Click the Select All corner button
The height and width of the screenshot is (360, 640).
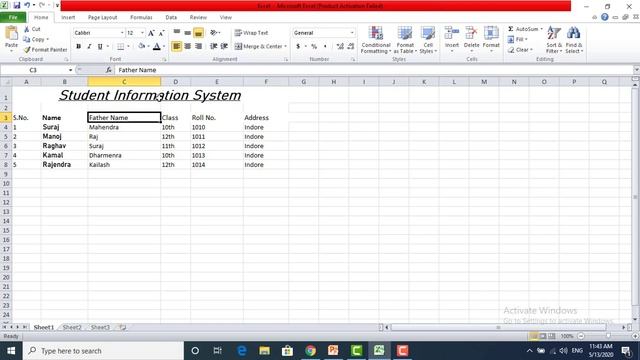(x=6, y=82)
